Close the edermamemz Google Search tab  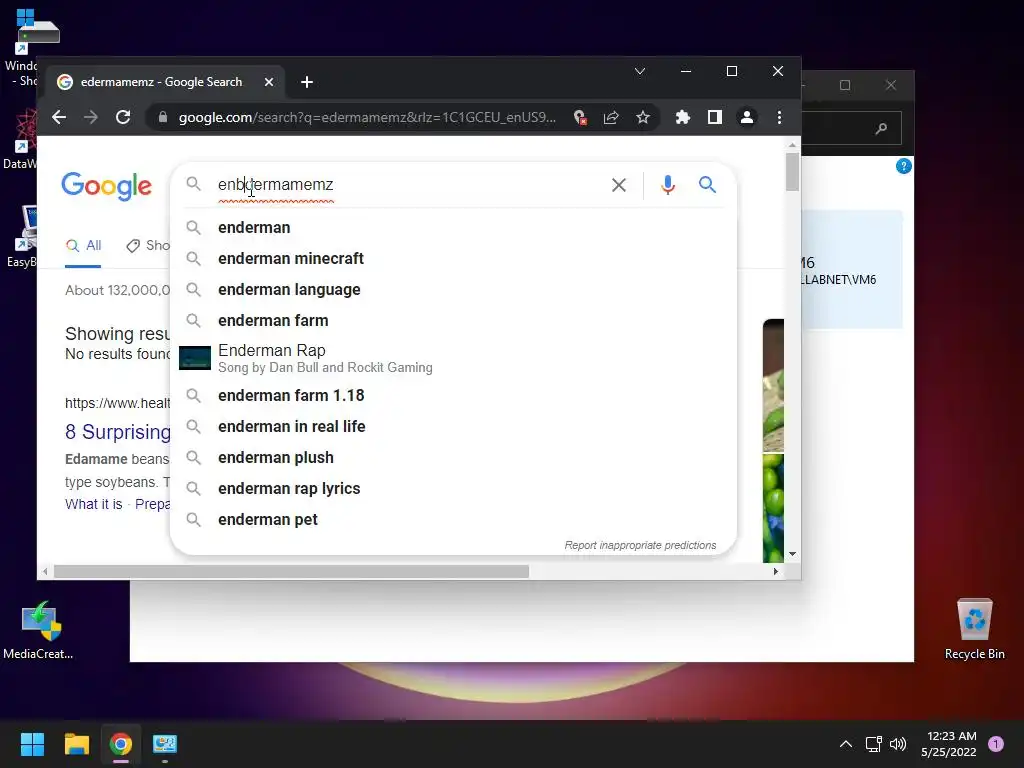tap(269, 82)
